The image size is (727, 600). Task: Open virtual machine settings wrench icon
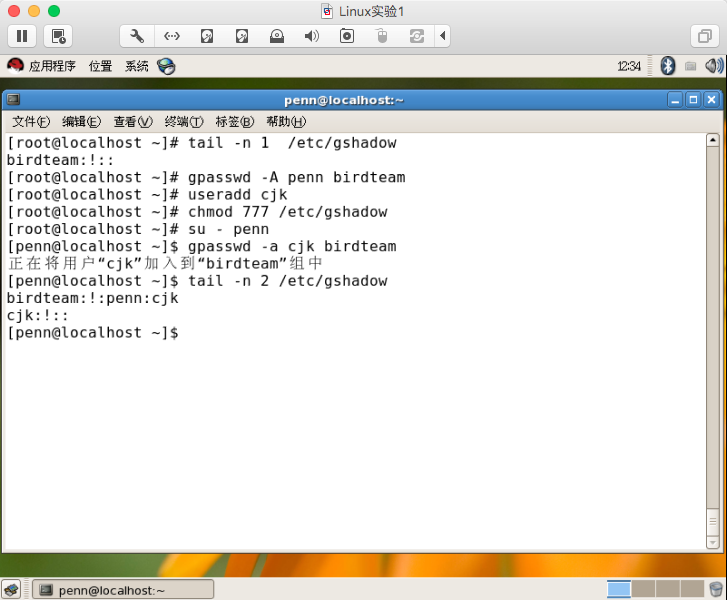point(137,36)
